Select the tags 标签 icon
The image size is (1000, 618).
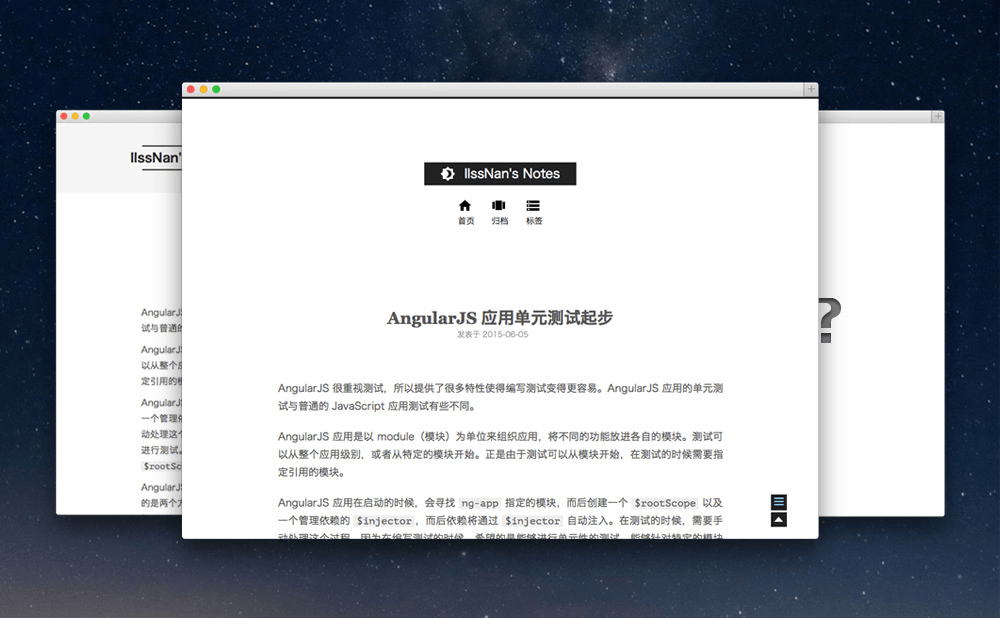click(x=533, y=206)
